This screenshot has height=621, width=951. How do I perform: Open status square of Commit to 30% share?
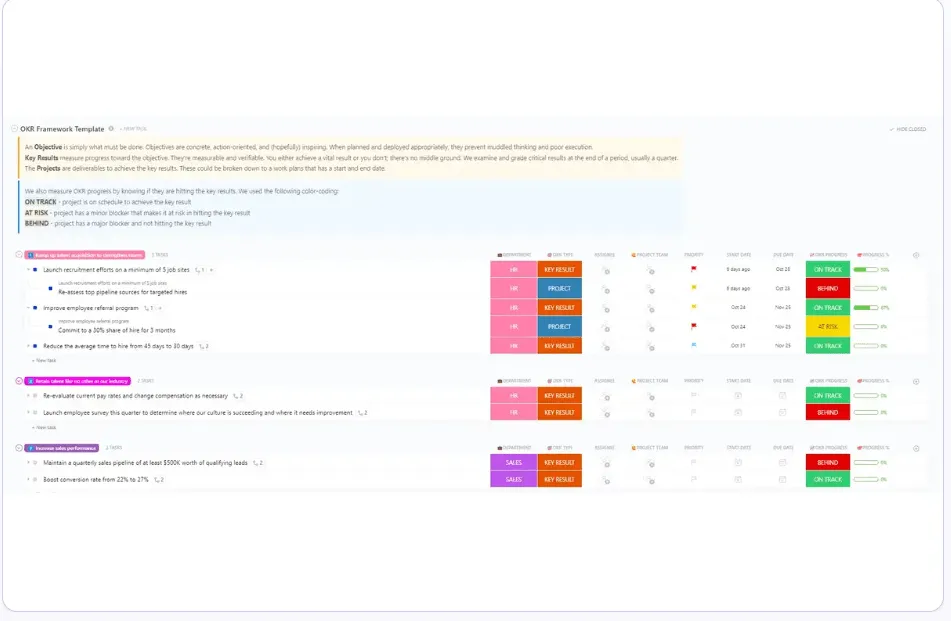click(x=50, y=327)
